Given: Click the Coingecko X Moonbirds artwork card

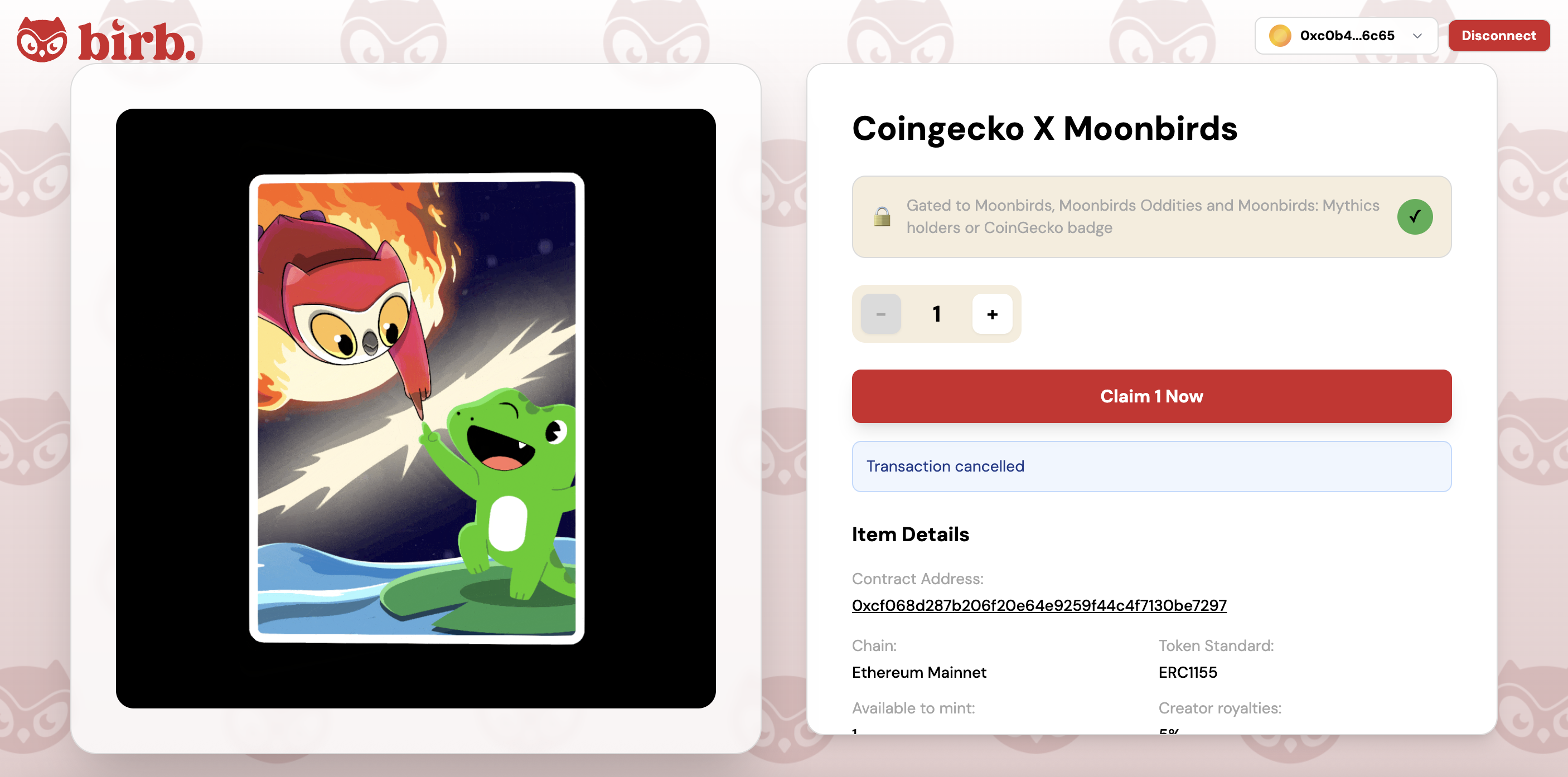Looking at the screenshot, I should click(x=417, y=408).
